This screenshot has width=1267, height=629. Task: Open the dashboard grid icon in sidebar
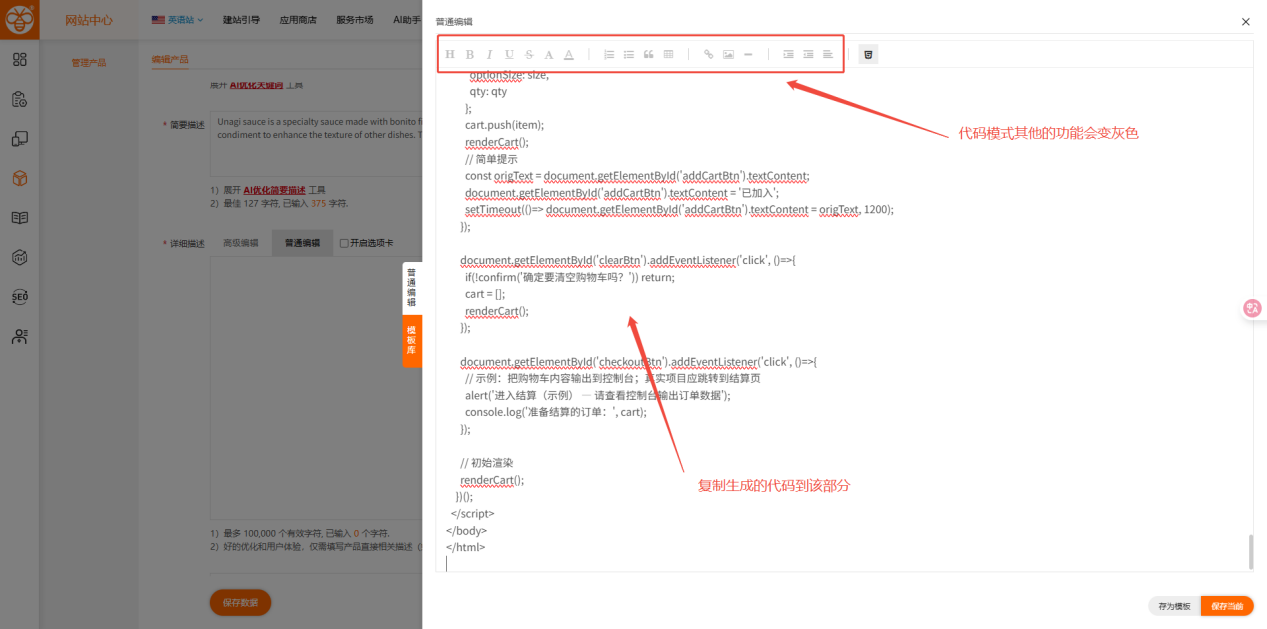20,59
